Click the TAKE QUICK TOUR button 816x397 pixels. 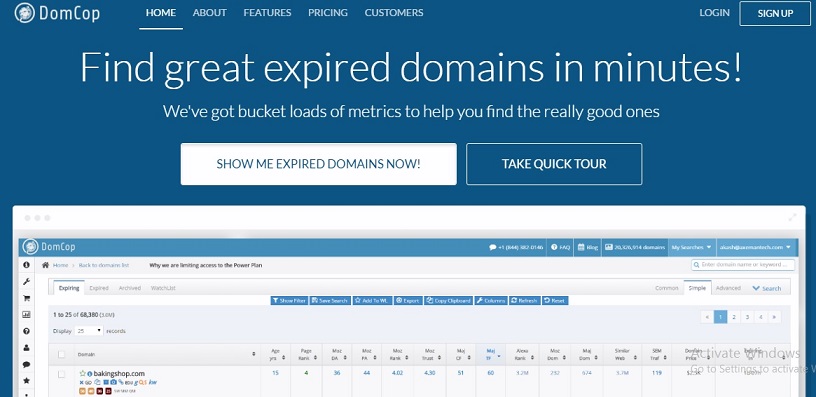pyautogui.click(x=554, y=164)
